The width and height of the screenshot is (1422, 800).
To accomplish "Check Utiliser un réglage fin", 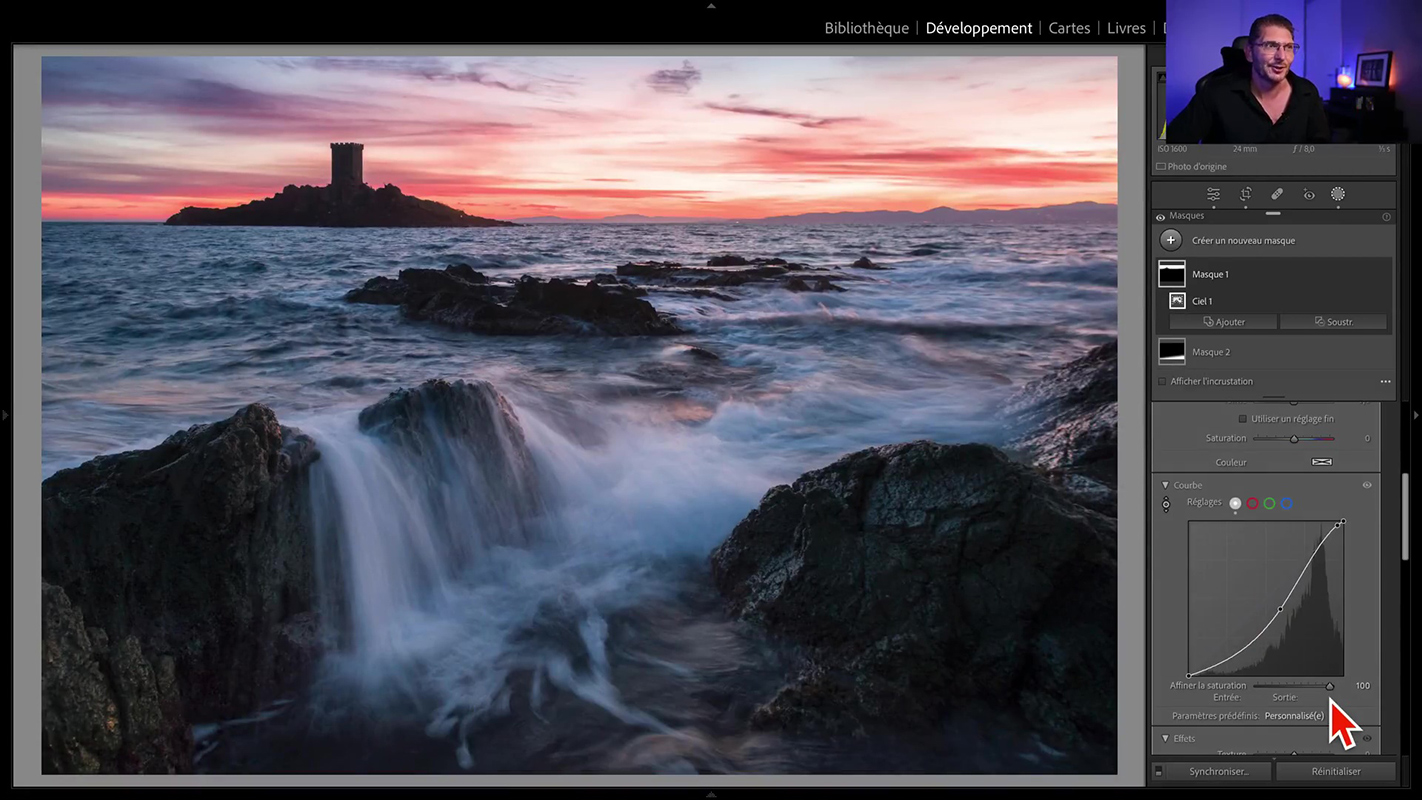I will click(1243, 419).
